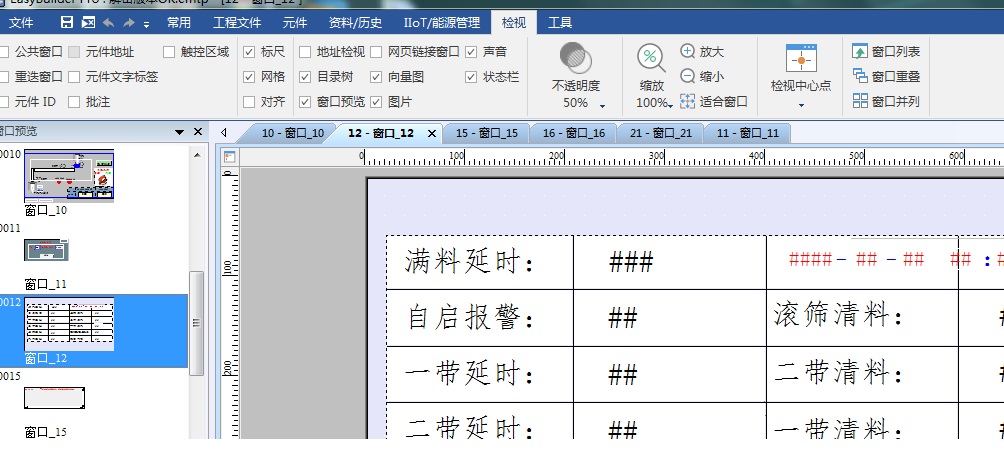
Task: Switch to the 15 - 窗口_15 tab
Action: pos(486,133)
